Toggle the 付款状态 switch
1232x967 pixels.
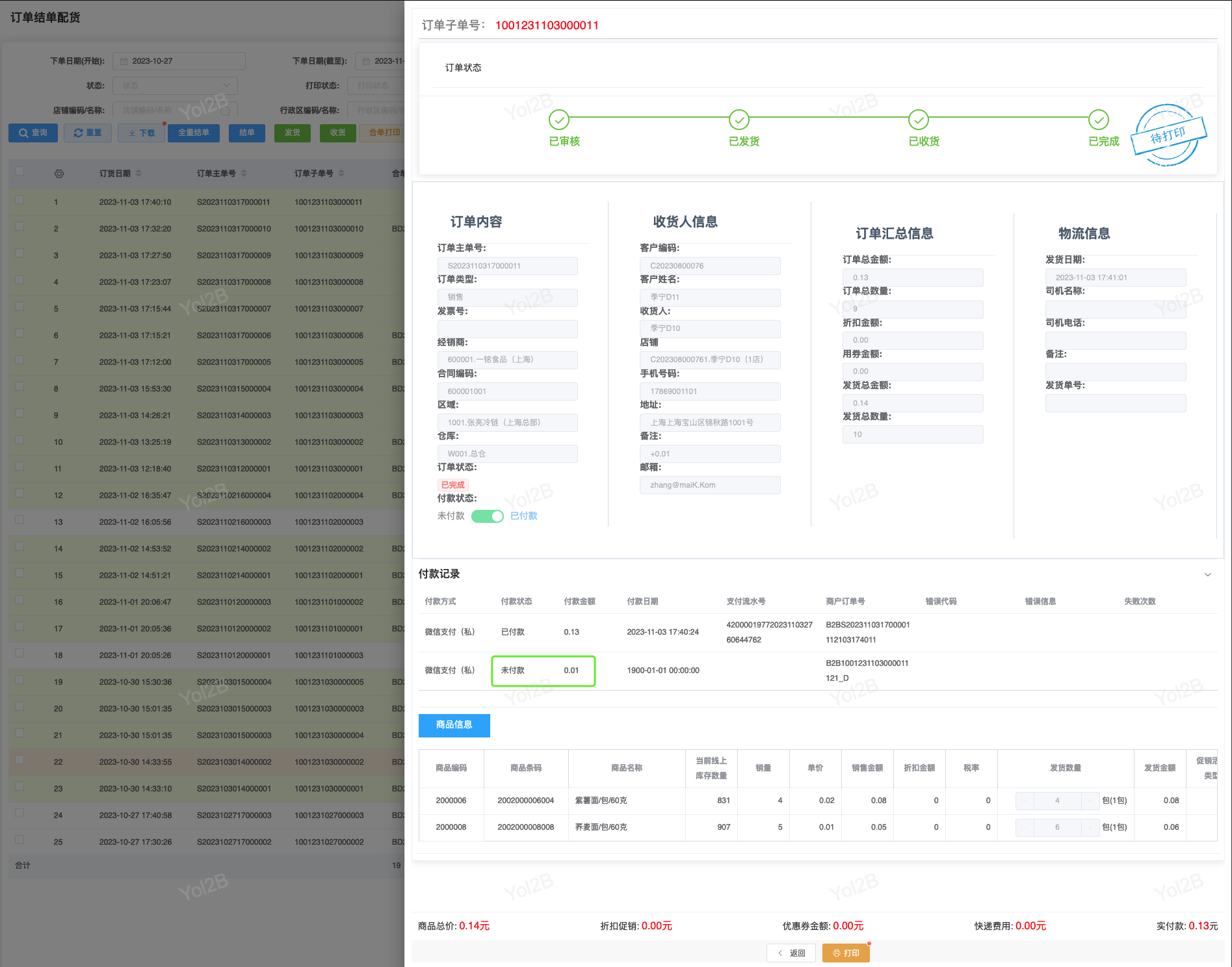coord(488,516)
